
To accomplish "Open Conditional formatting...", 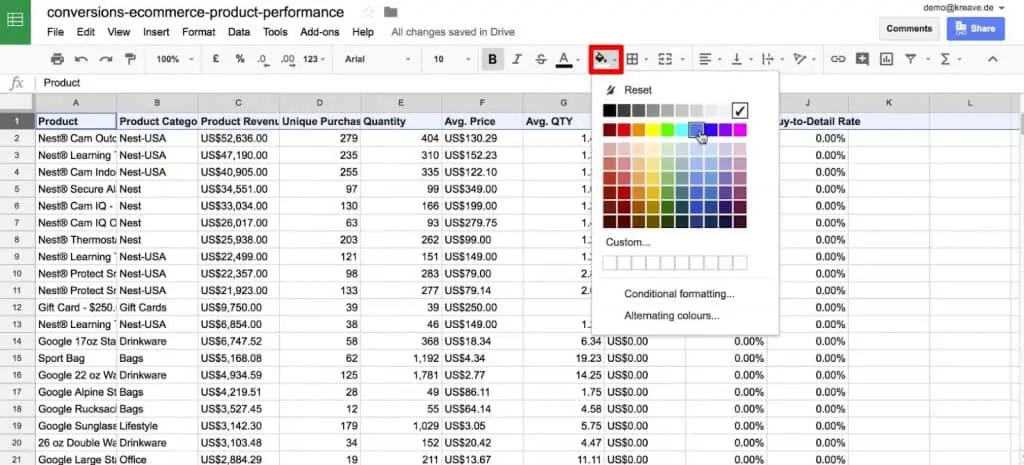I will (x=679, y=294).
